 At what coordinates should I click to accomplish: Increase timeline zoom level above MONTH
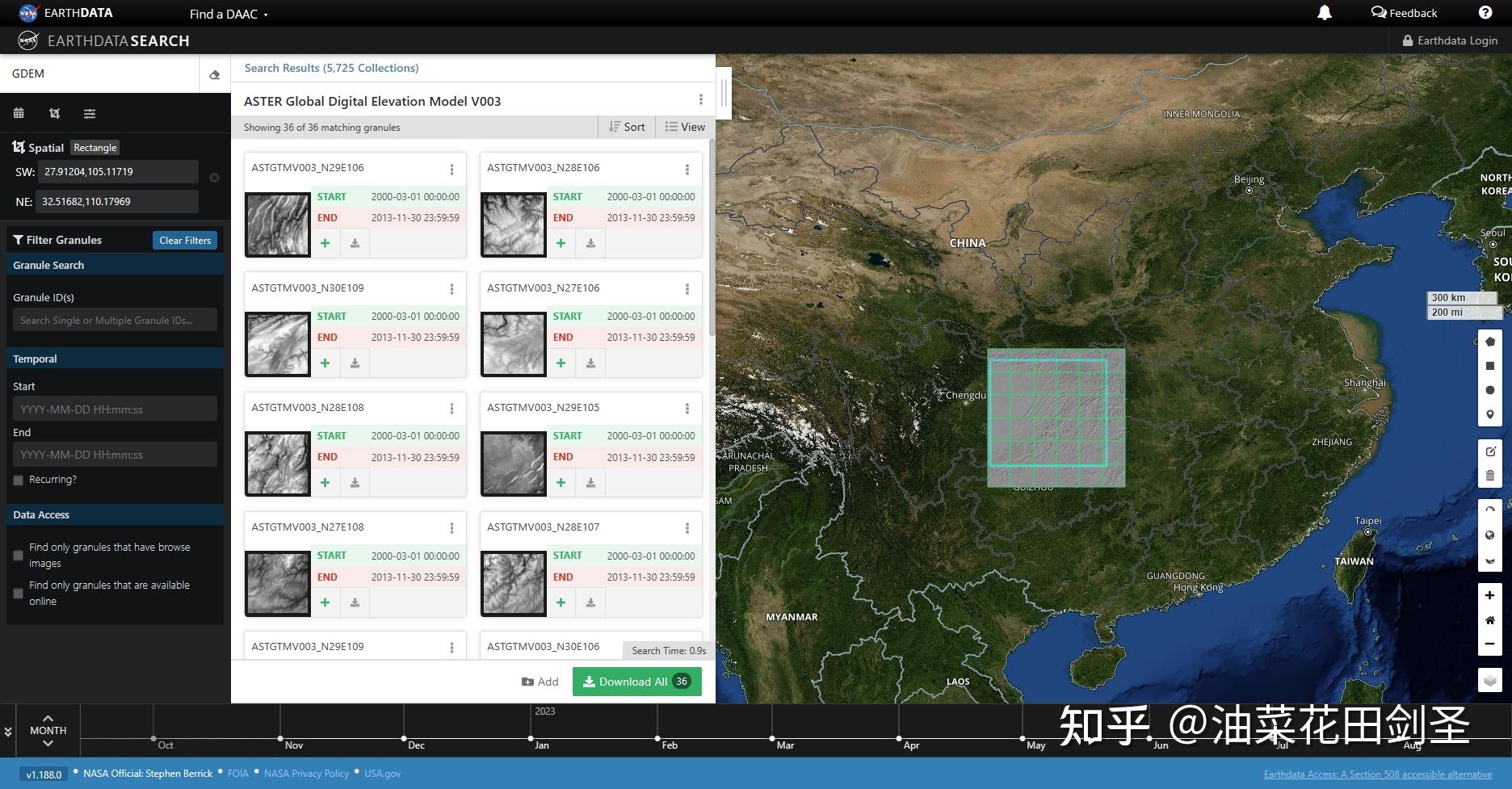click(48, 718)
